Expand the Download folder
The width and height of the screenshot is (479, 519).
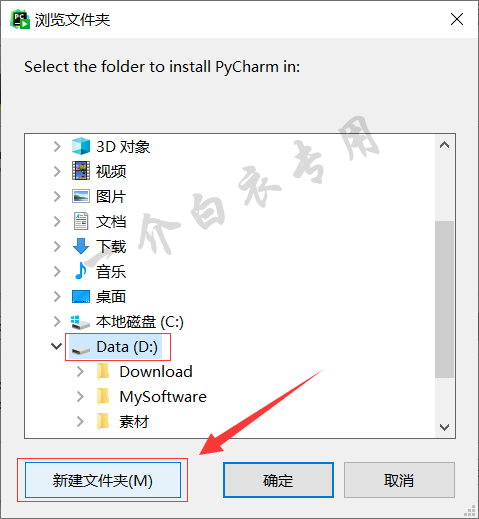click(x=80, y=371)
